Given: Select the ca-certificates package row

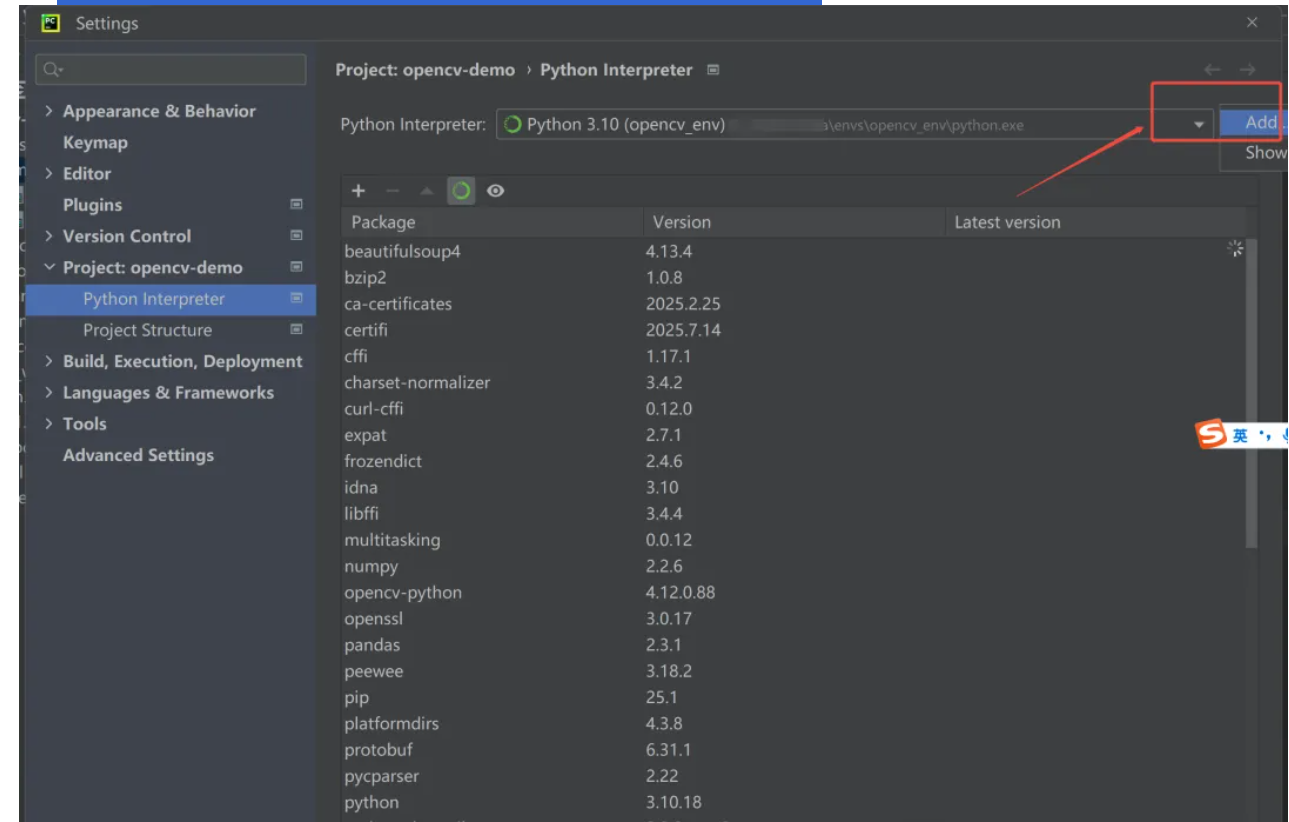Looking at the screenshot, I should [794, 304].
